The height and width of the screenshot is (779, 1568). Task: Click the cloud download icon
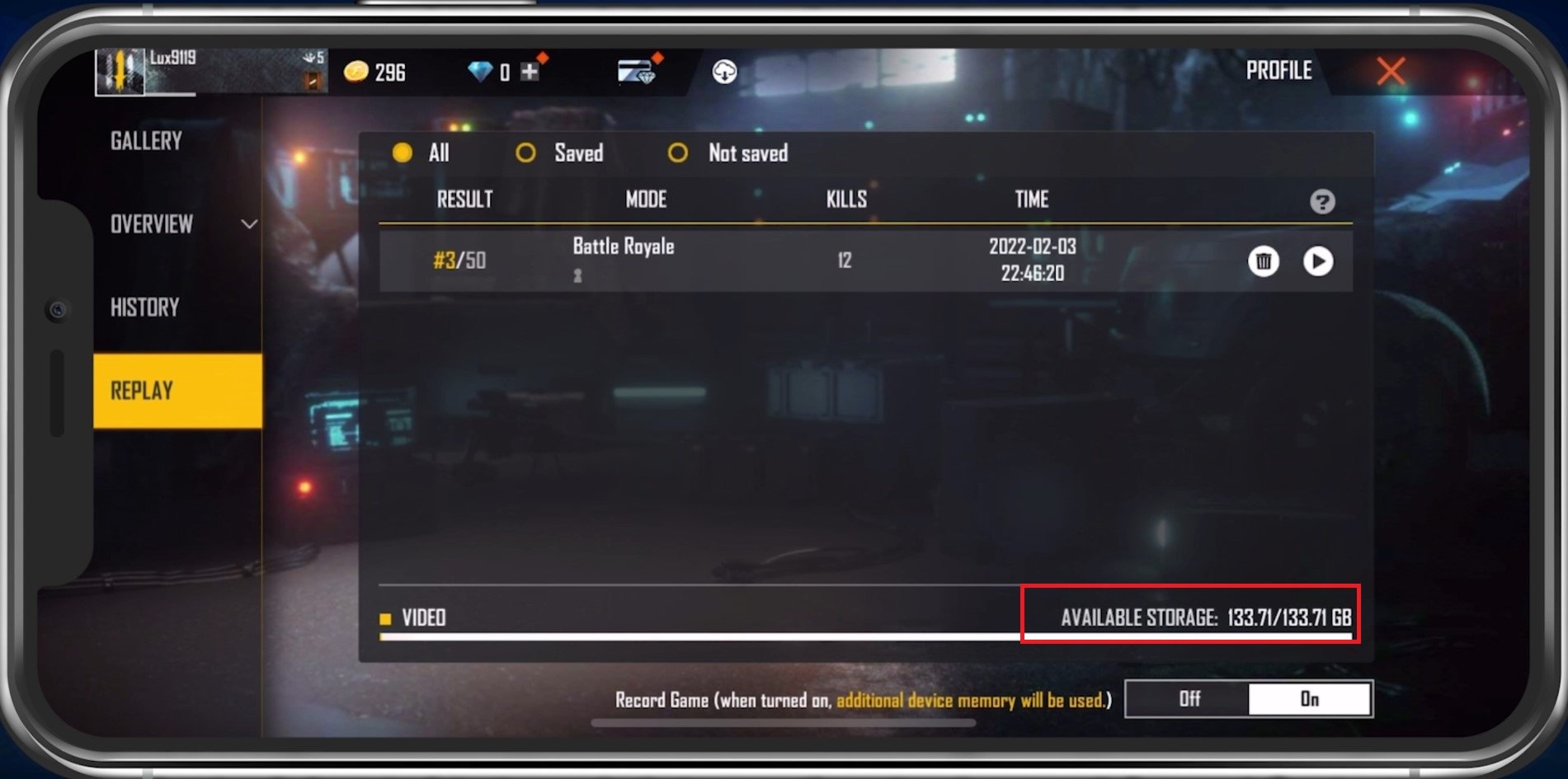click(x=724, y=72)
